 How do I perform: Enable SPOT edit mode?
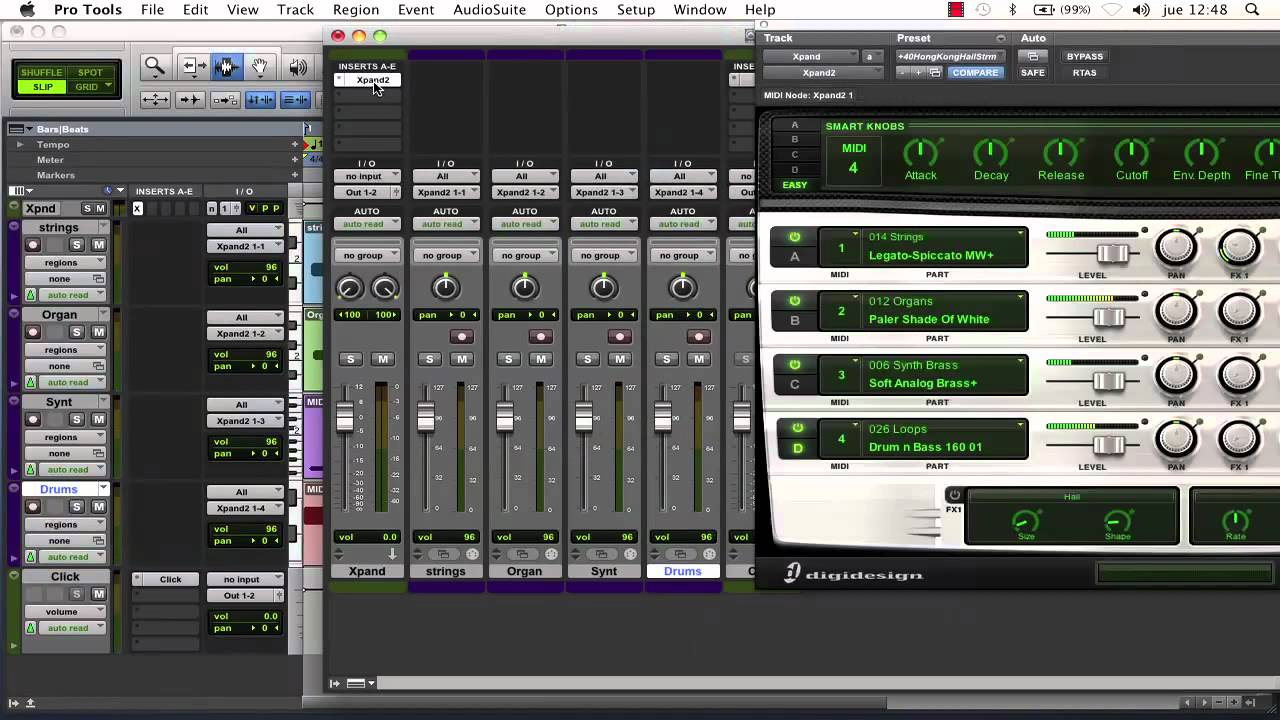(x=90, y=73)
